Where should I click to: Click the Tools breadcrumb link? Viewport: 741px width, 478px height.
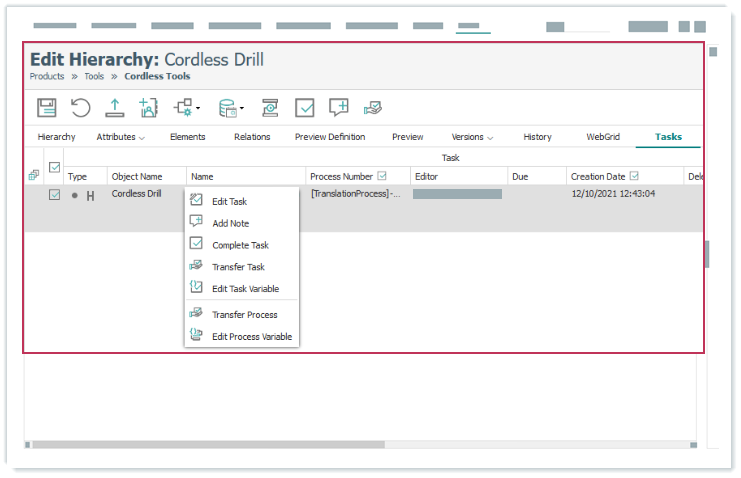coord(94,76)
